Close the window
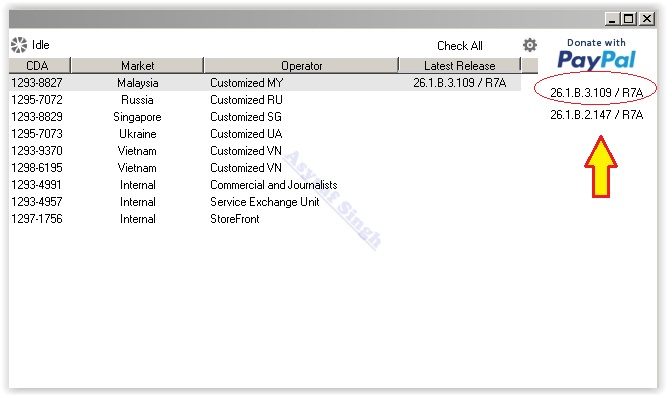 (647, 19)
